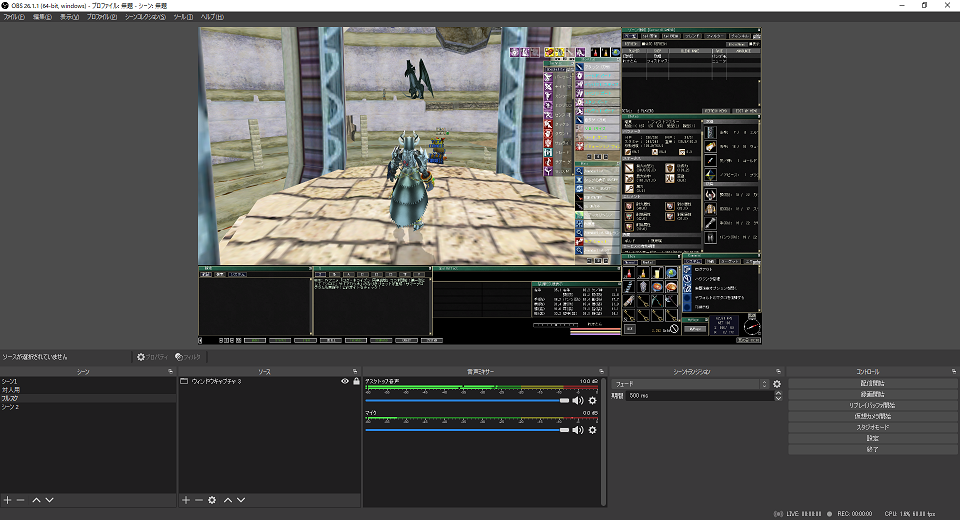Viewport: 960px width, 520px height.
Task: Start recording with 録画開始
Action: [x=872, y=394]
